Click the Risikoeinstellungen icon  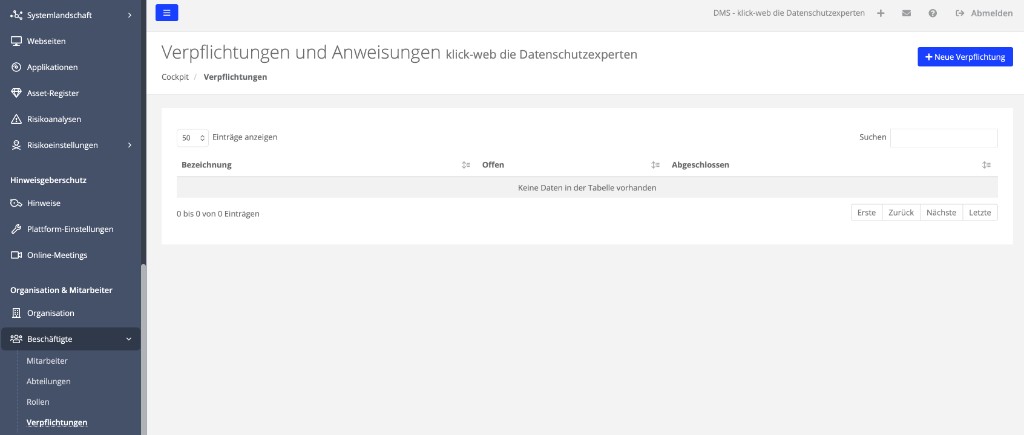(x=16, y=145)
